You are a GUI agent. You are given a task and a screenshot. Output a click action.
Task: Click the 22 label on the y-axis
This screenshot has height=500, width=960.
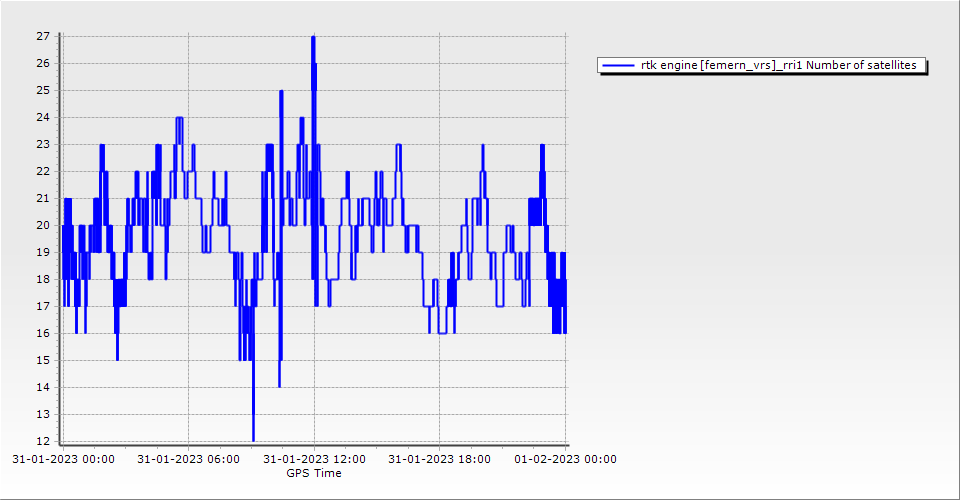43,171
